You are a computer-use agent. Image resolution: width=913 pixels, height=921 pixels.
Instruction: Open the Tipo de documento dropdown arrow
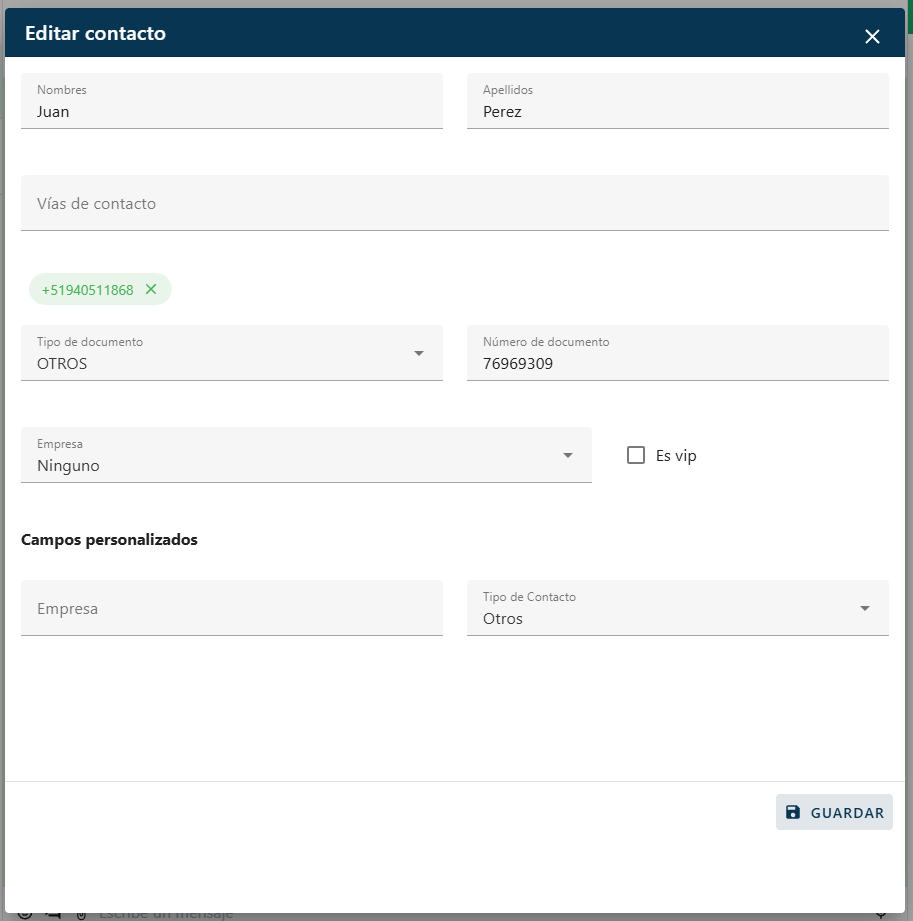(x=418, y=353)
